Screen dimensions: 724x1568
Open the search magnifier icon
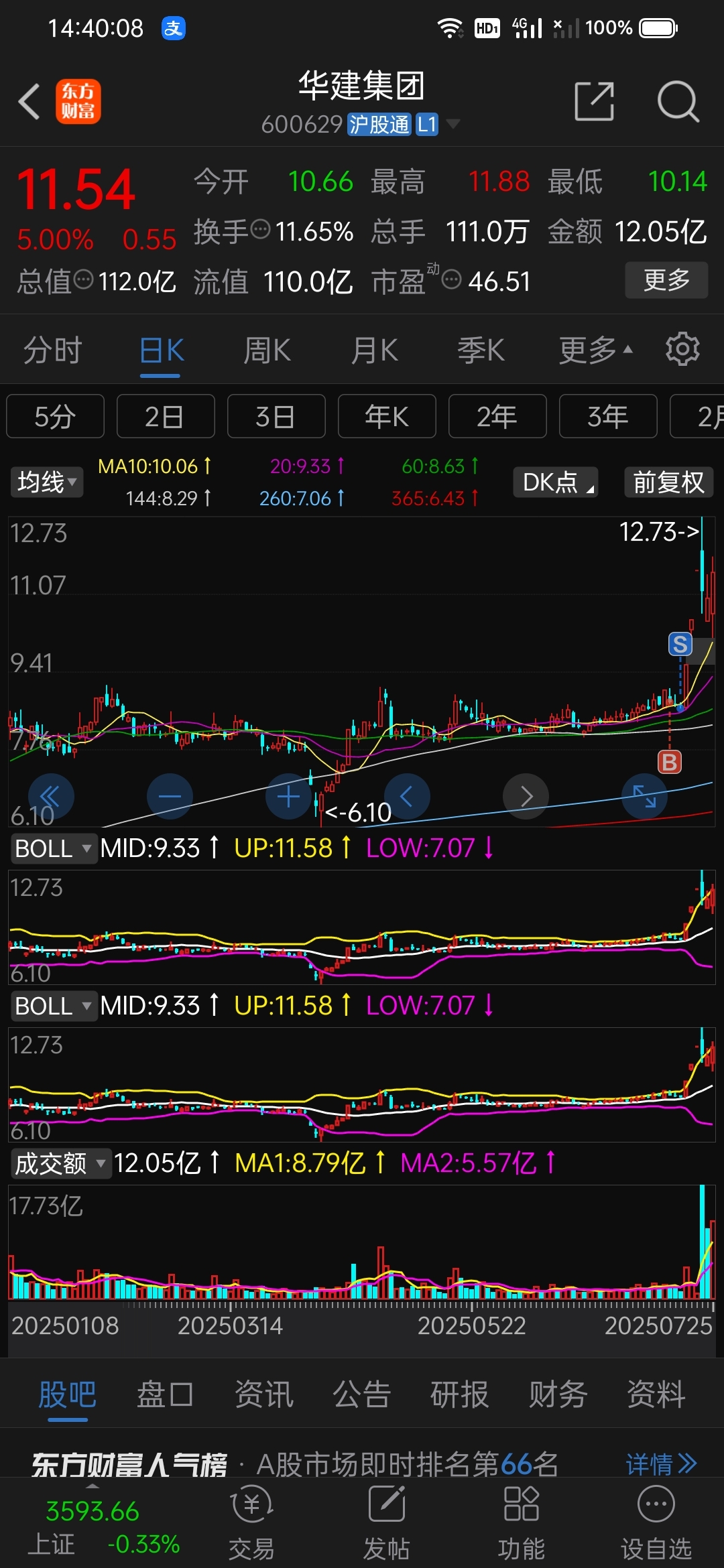point(678,102)
